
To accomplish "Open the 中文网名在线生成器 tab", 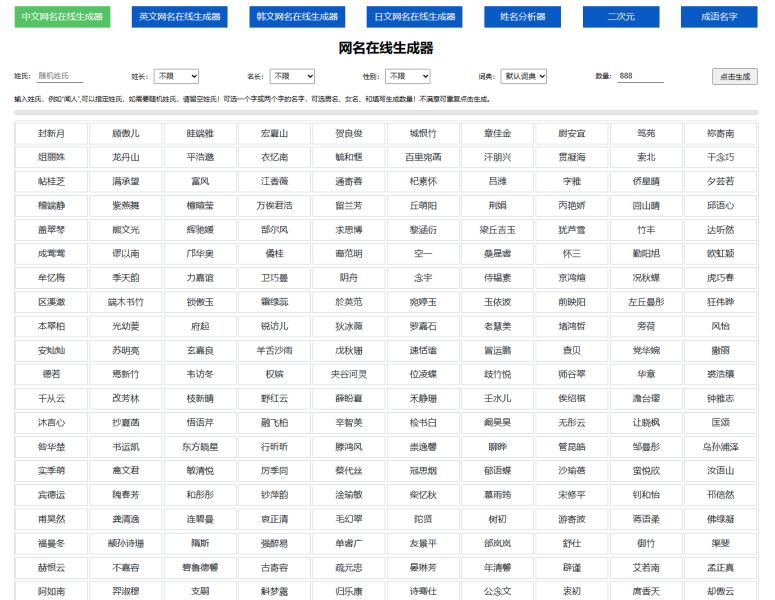I will click(62, 17).
